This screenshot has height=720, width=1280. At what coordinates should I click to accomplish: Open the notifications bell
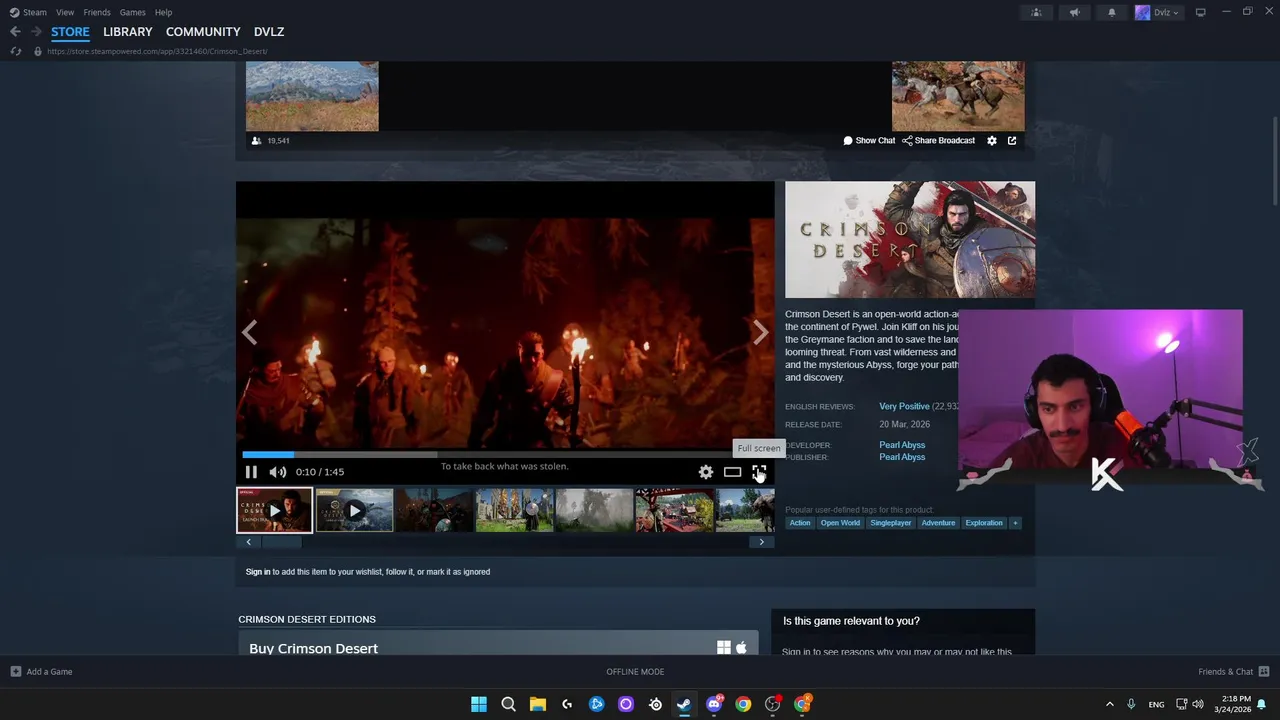pos(1112,12)
